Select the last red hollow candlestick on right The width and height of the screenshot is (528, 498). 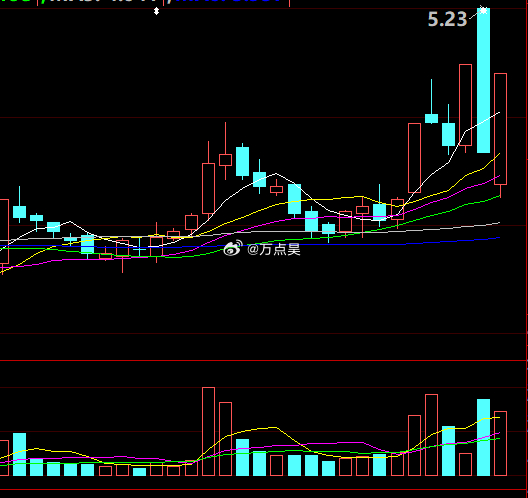pyautogui.click(x=500, y=129)
